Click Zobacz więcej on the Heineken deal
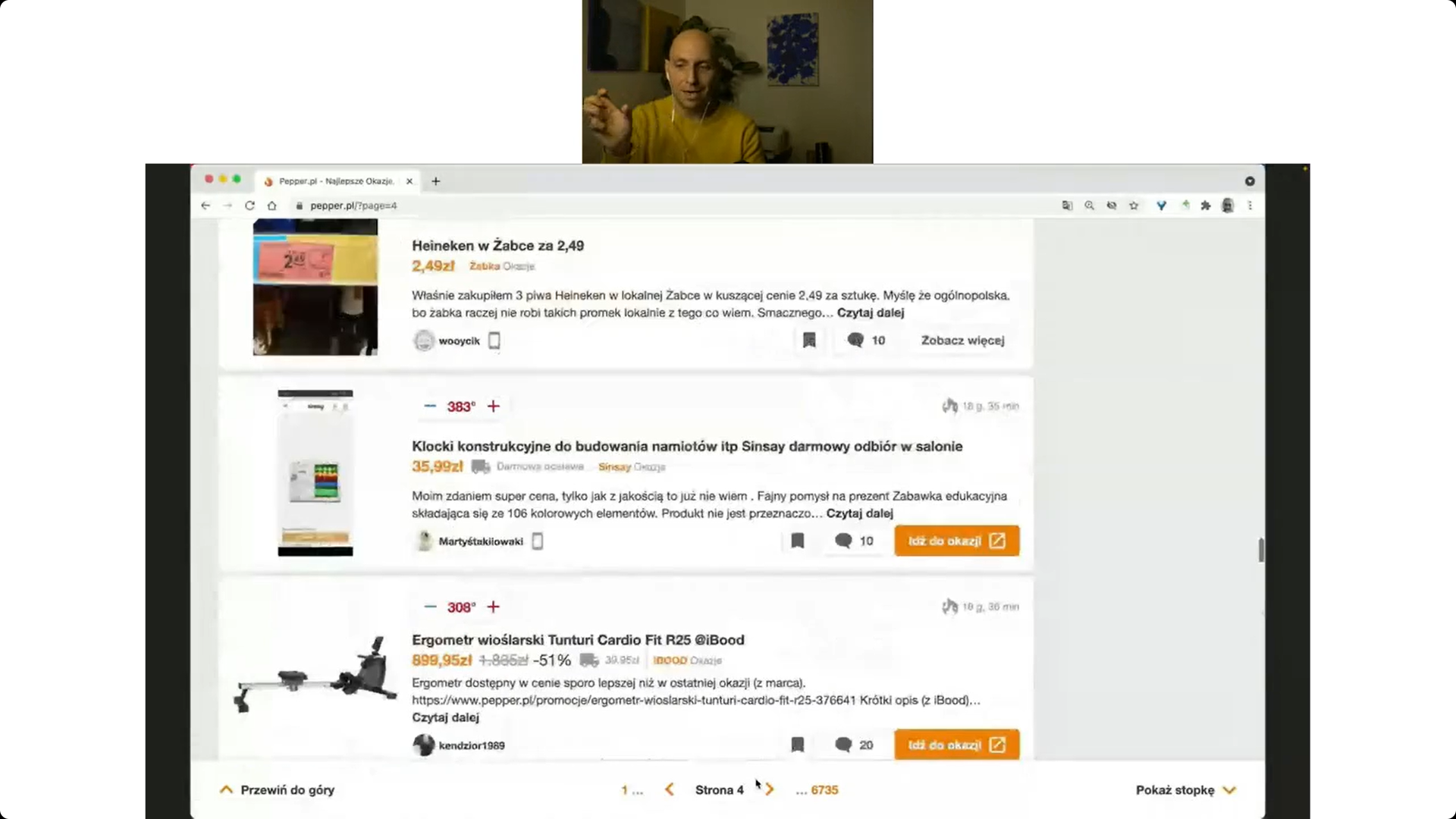Screen dimensions: 1456x819 point(962,340)
